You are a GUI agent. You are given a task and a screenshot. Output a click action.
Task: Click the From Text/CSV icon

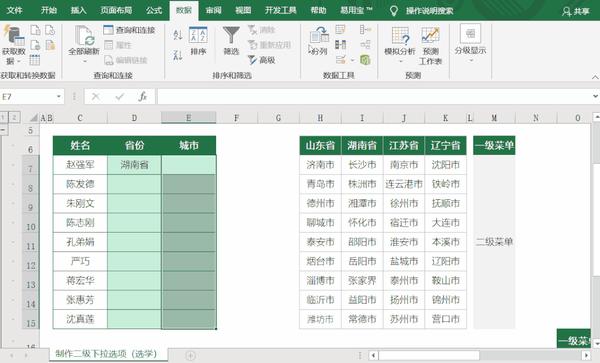pyautogui.click(x=35, y=30)
